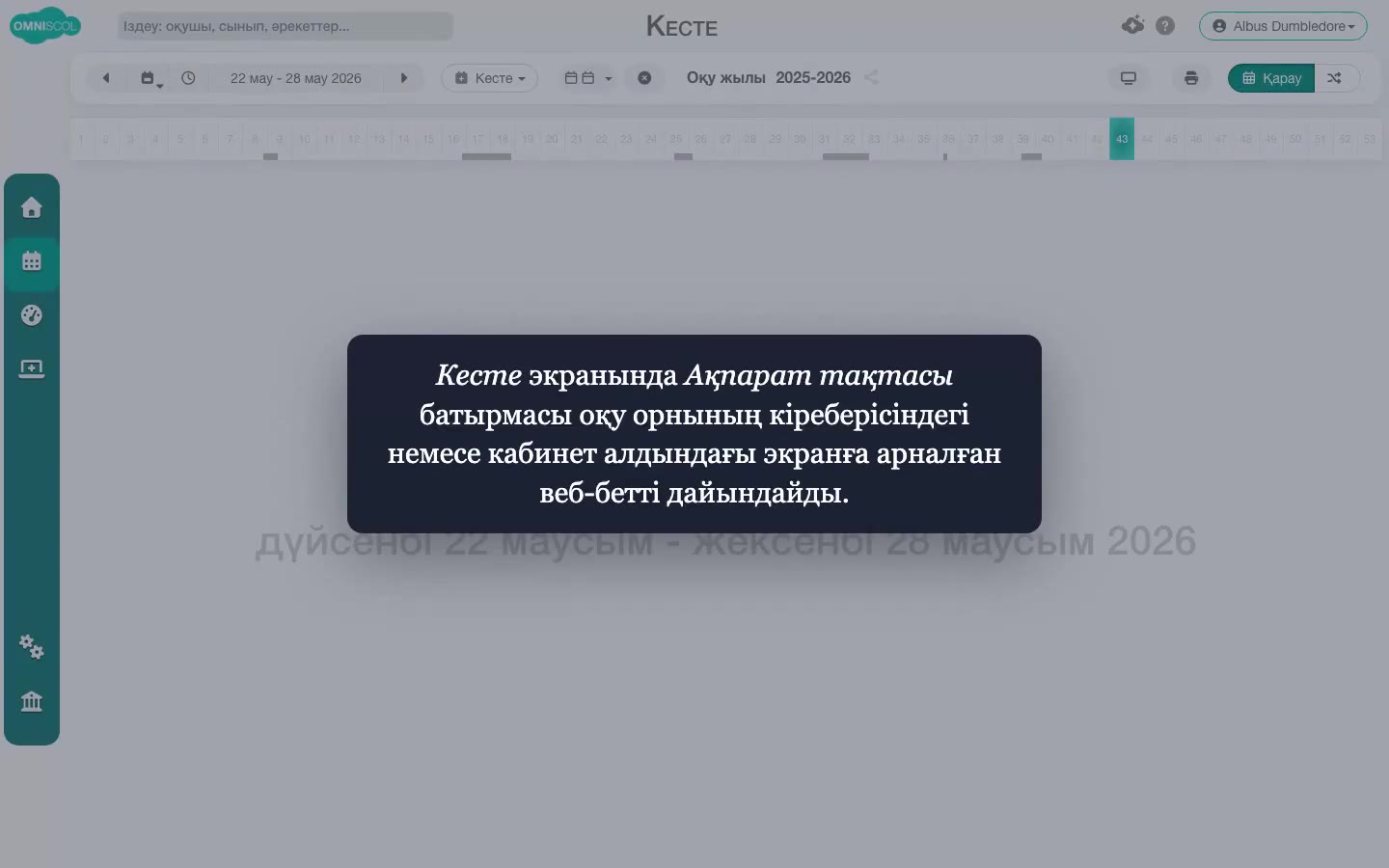This screenshot has height=868, width=1389.
Task: Click the shuffle icon next to Қарау
Action: (x=1334, y=78)
